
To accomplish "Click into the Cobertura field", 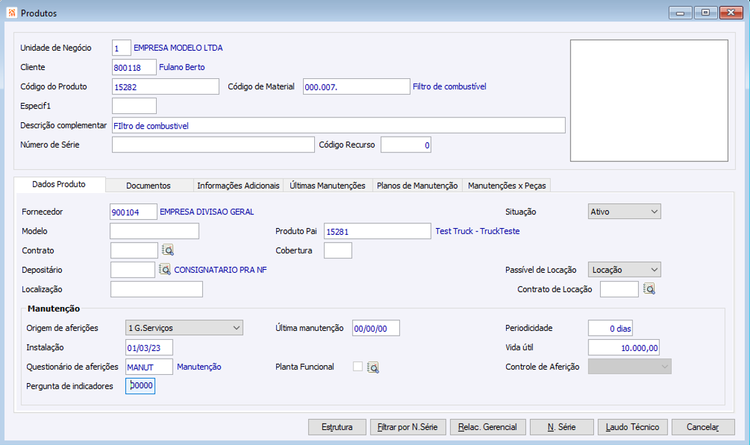I will pyautogui.click(x=338, y=250).
